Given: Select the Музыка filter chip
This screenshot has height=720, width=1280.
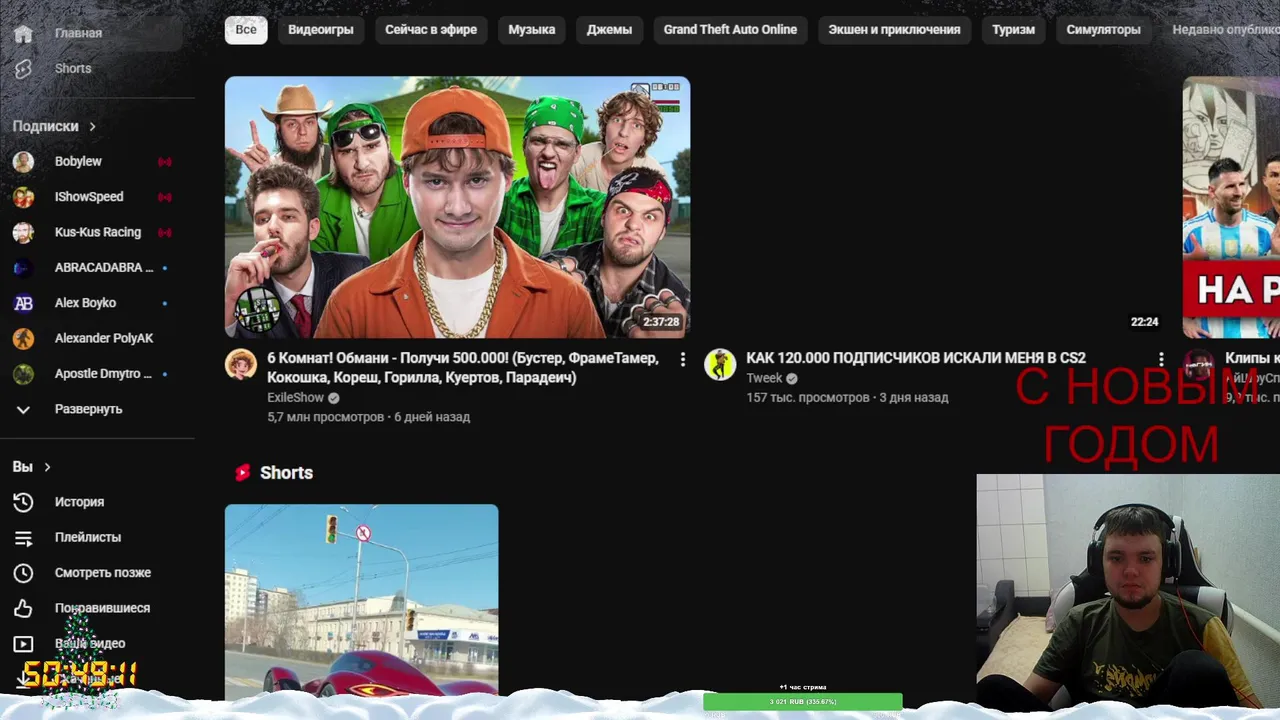Looking at the screenshot, I should coord(532,30).
